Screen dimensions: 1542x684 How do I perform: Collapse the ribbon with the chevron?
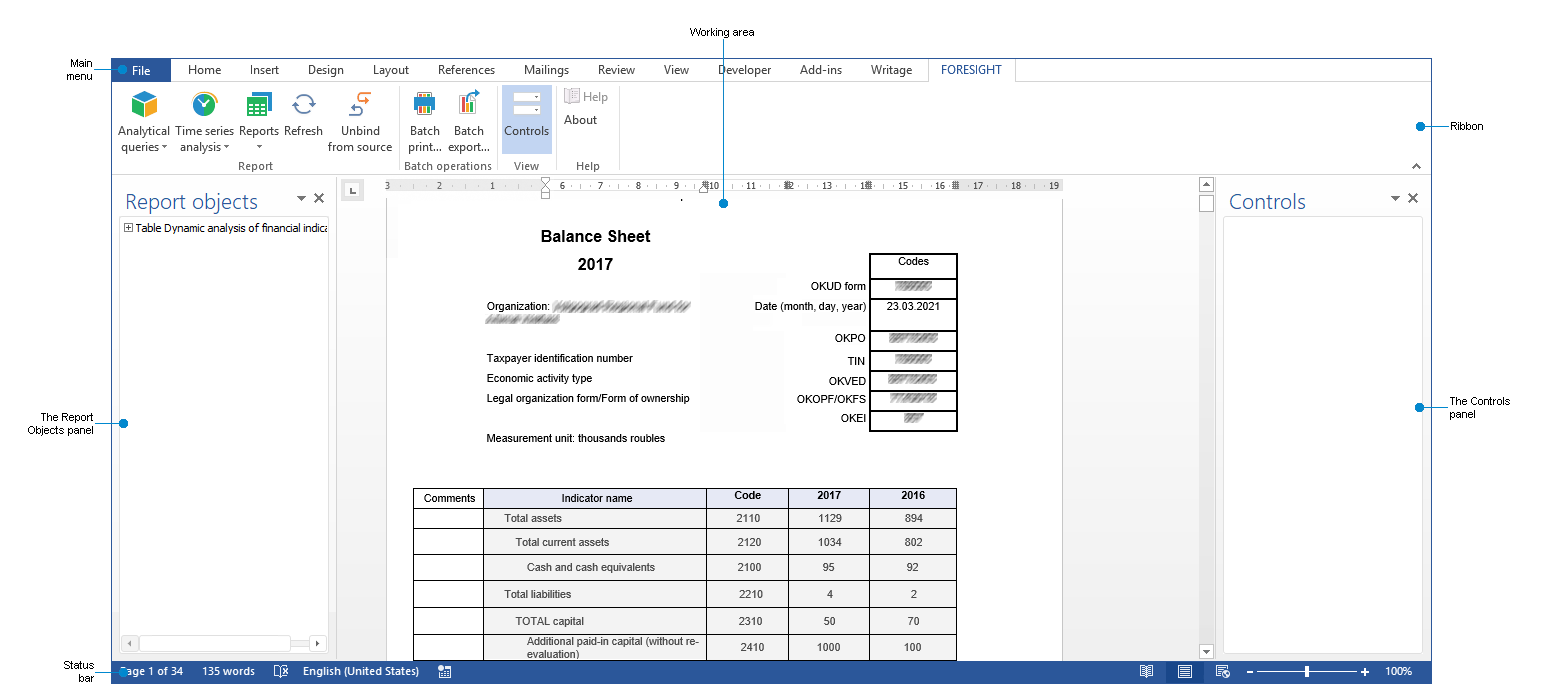click(x=1416, y=166)
